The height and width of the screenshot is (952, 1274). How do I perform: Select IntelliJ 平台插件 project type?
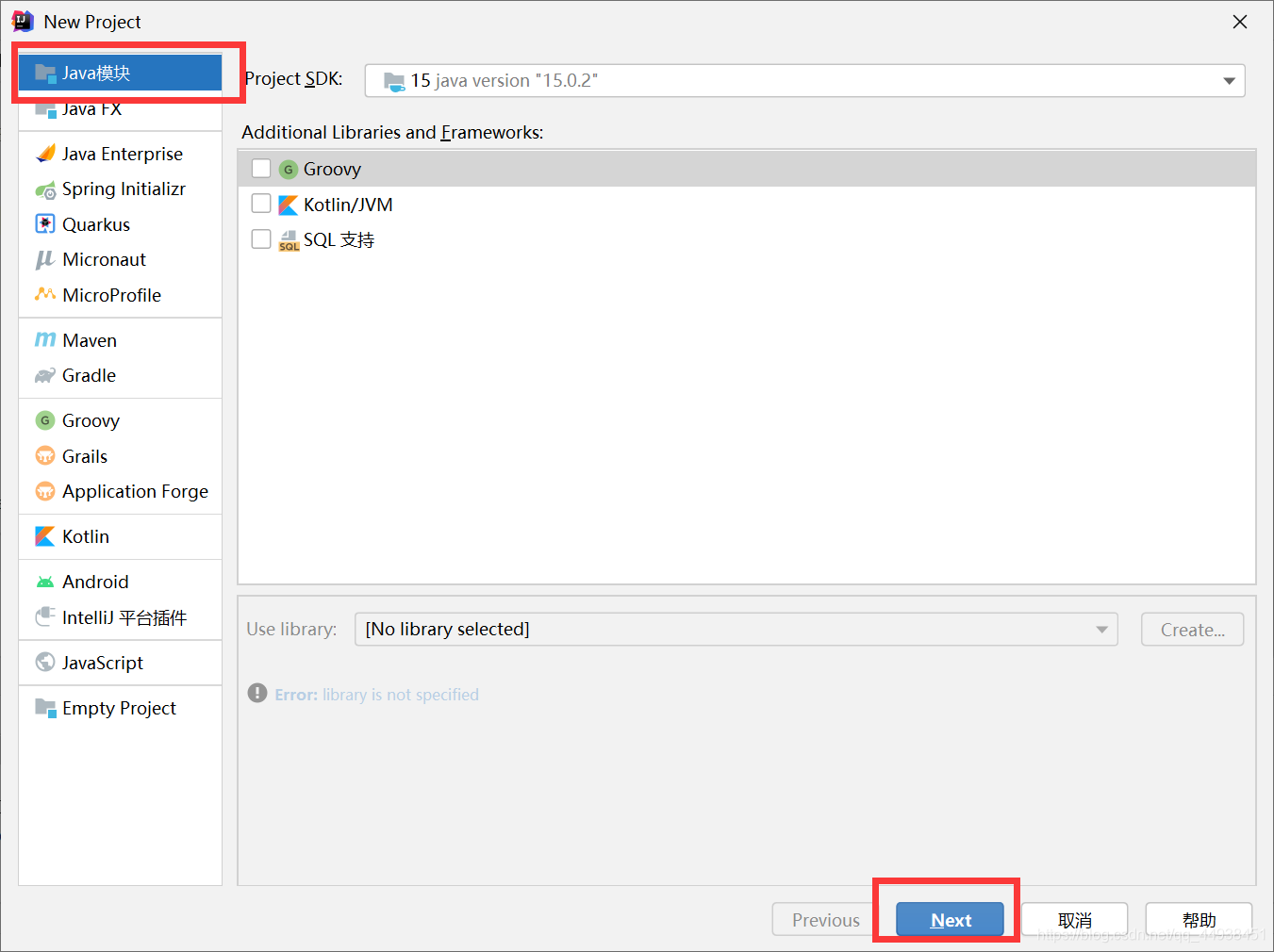pyautogui.click(x=121, y=617)
